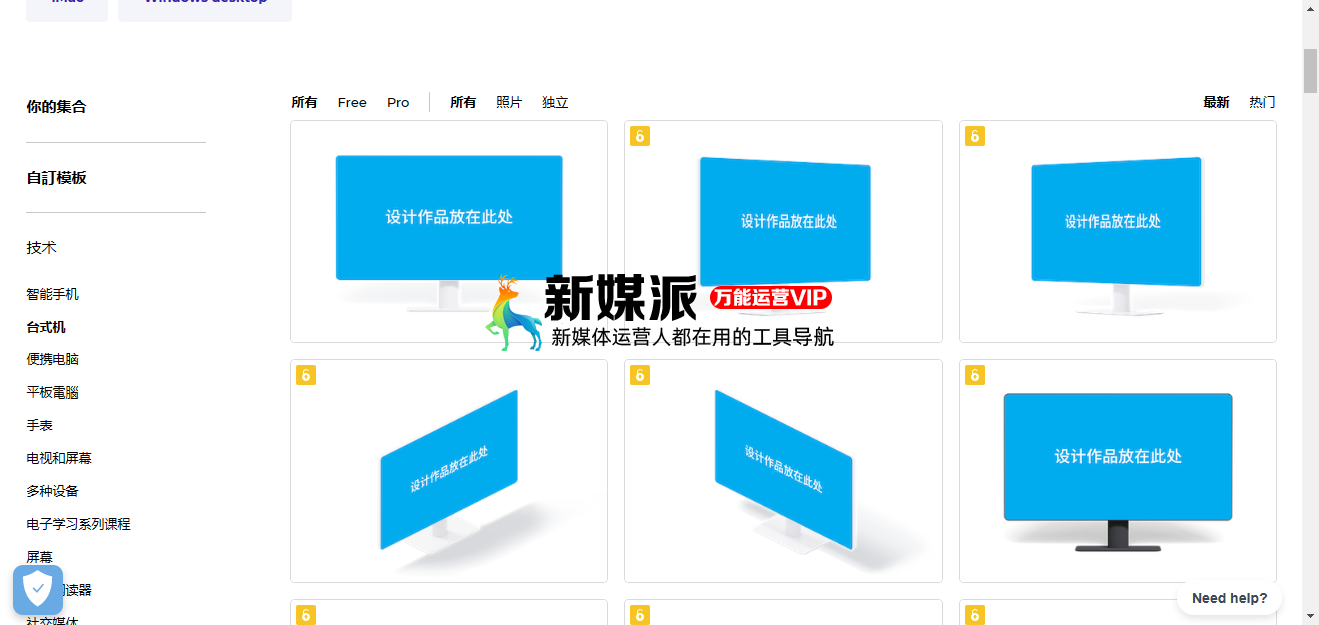Select 屏幕 category in sidebar
Image resolution: width=1319 pixels, height=625 pixels.
(40, 557)
